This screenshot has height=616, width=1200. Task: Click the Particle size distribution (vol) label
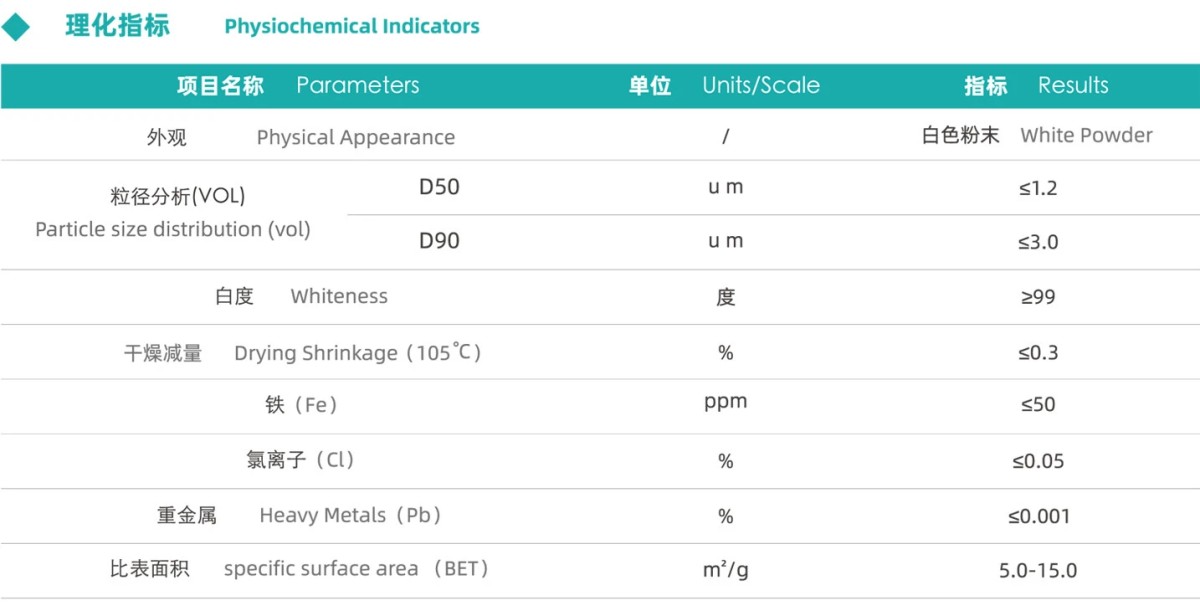[173, 229]
